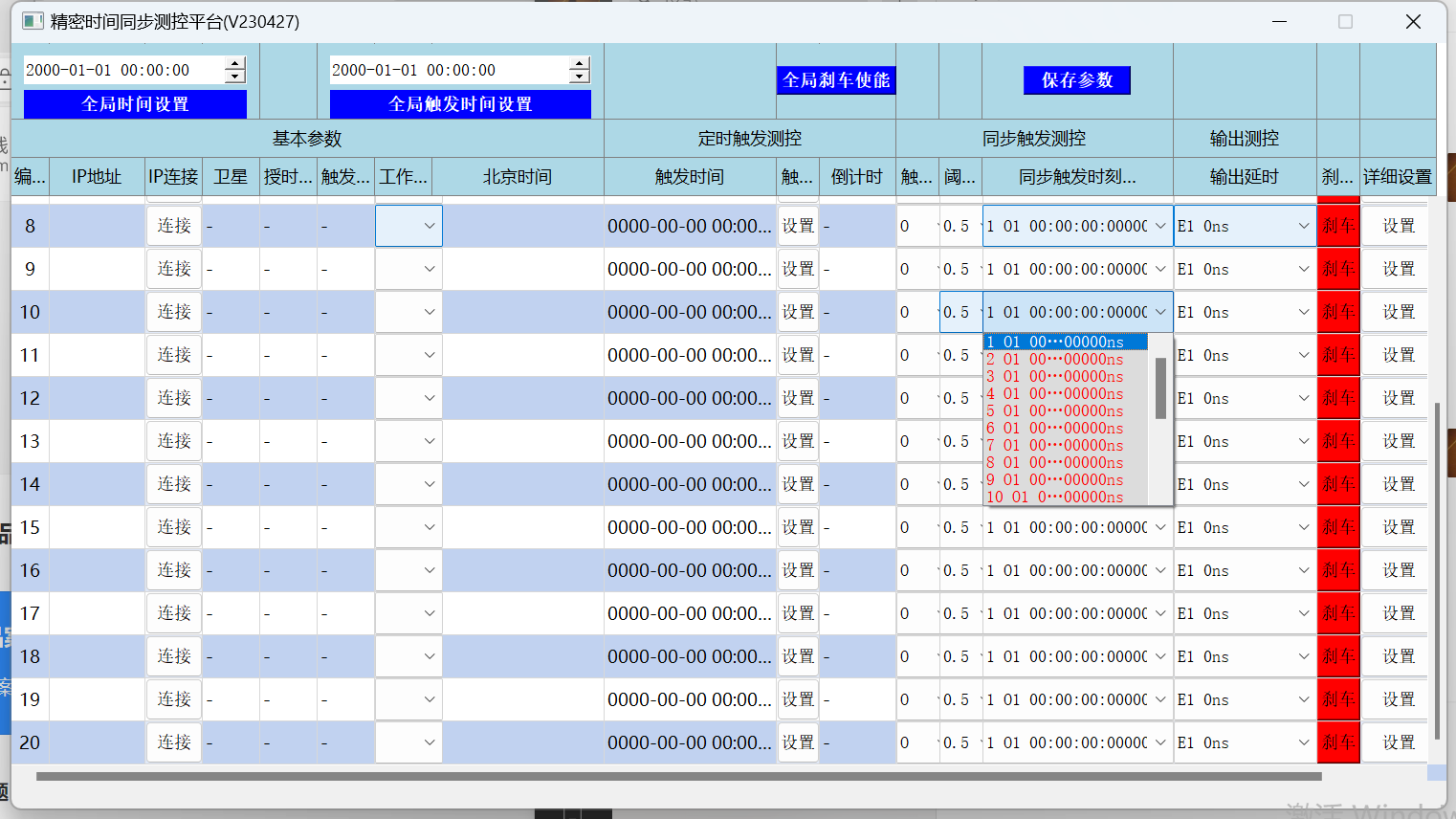Click the horizontal scrollbar at bottom

pos(679,777)
